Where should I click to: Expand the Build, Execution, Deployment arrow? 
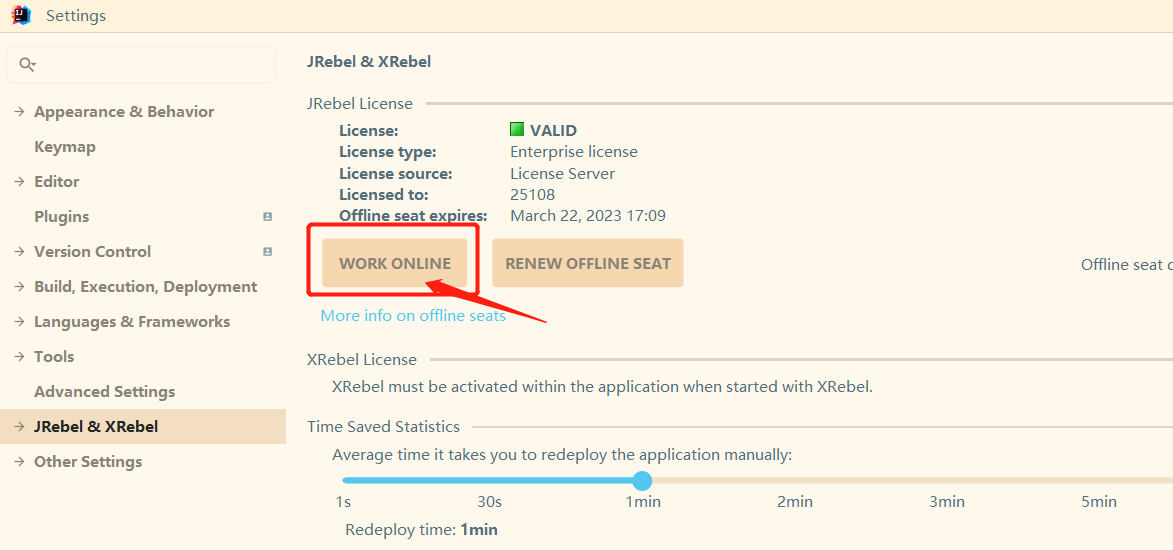[x=19, y=287]
